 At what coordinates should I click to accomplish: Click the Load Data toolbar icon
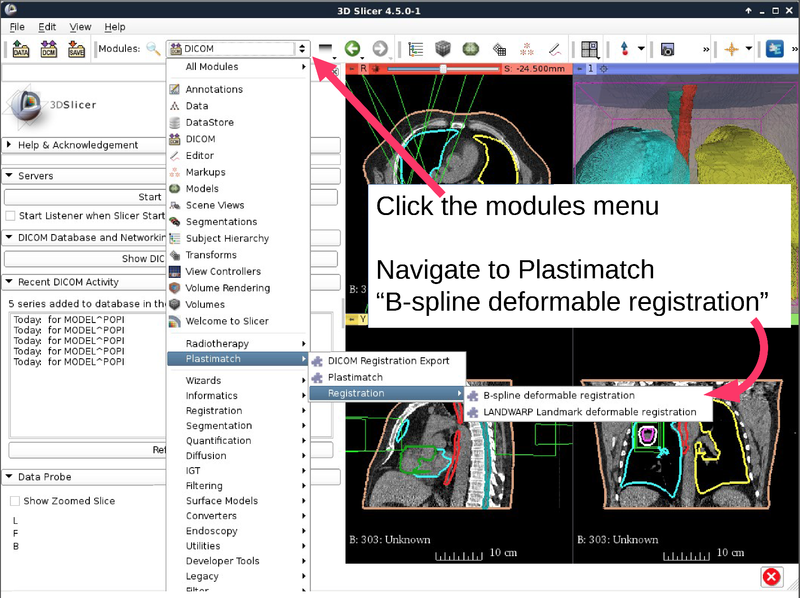[21, 48]
